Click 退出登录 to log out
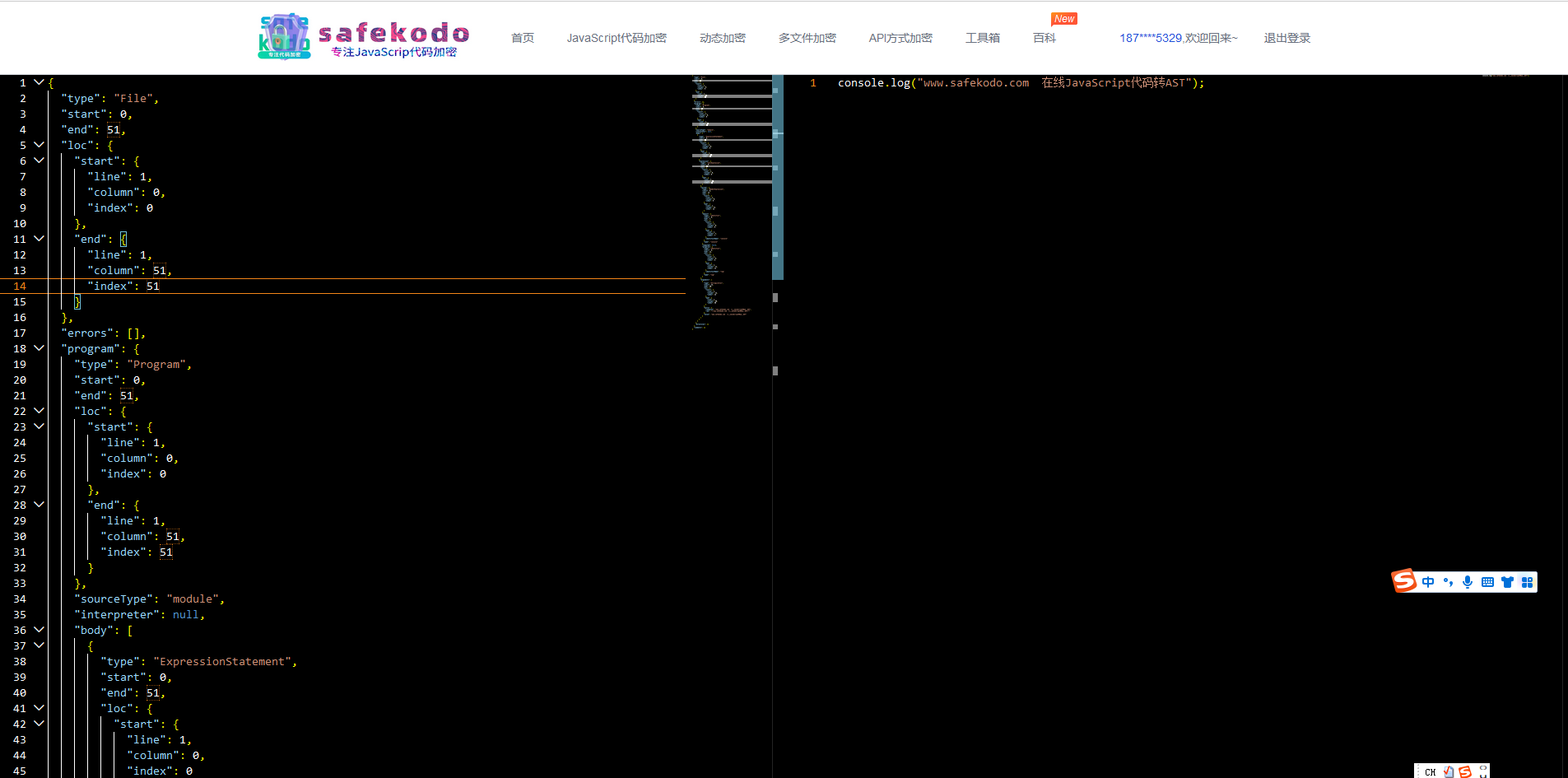 (x=1287, y=38)
